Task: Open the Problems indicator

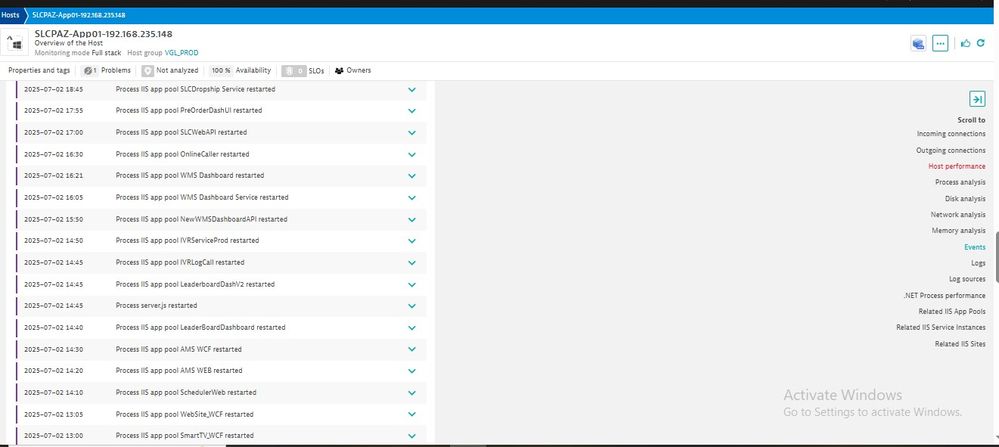Action: 107,71
